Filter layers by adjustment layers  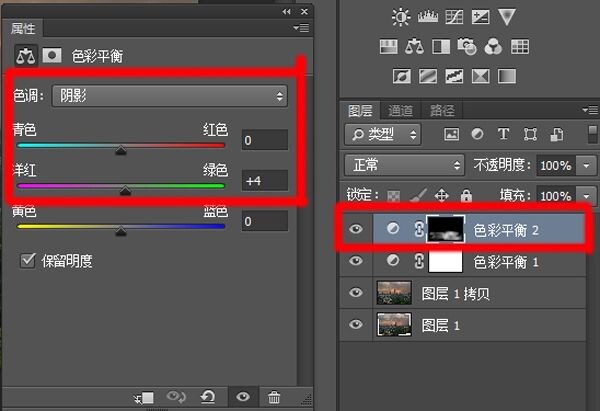coord(477,134)
